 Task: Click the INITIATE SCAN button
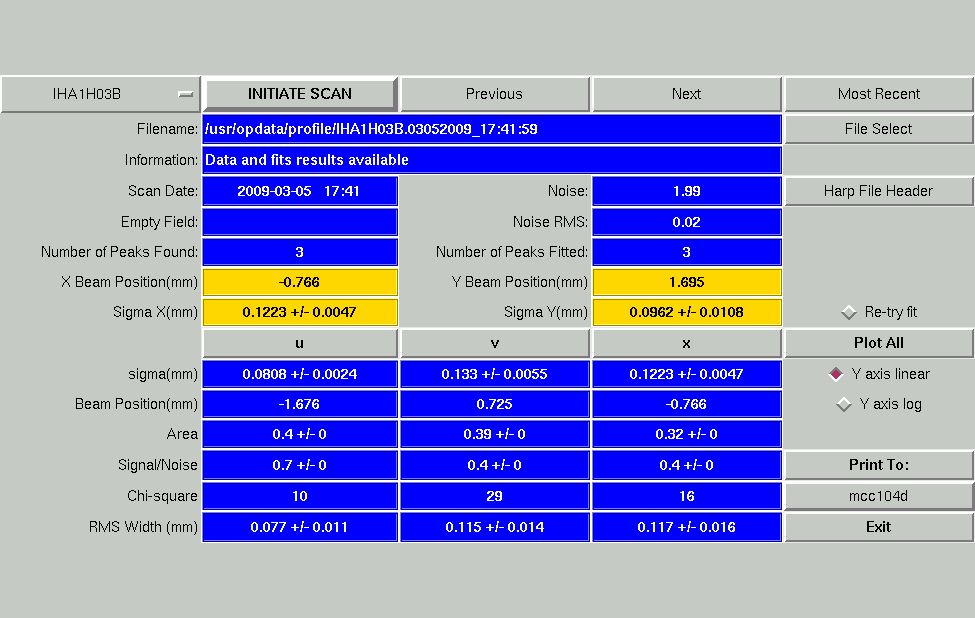pos(300,95)
